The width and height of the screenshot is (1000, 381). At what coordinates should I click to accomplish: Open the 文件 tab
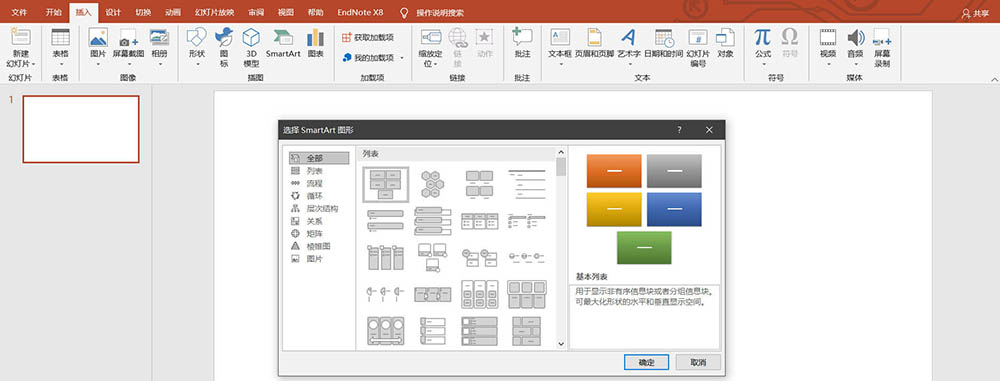[x=19, y=13]
